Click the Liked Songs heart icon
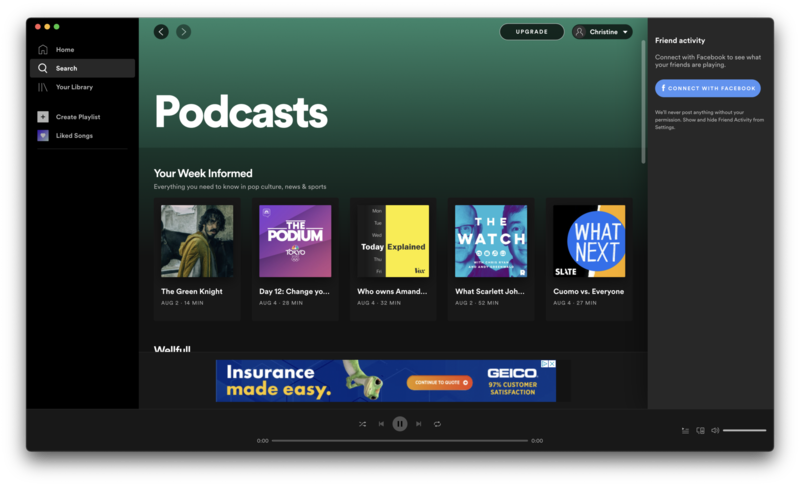Viewport: 800px width, 486px height. [43, 136]
